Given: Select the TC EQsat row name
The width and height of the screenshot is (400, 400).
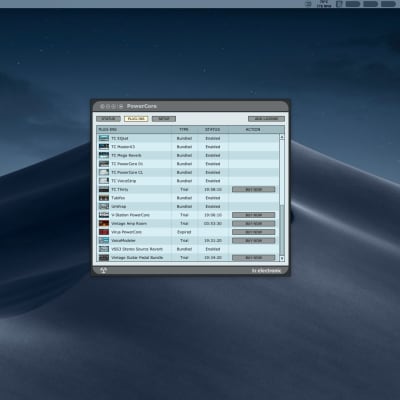Looking at the screenshot, I should [x=120, y=138].
